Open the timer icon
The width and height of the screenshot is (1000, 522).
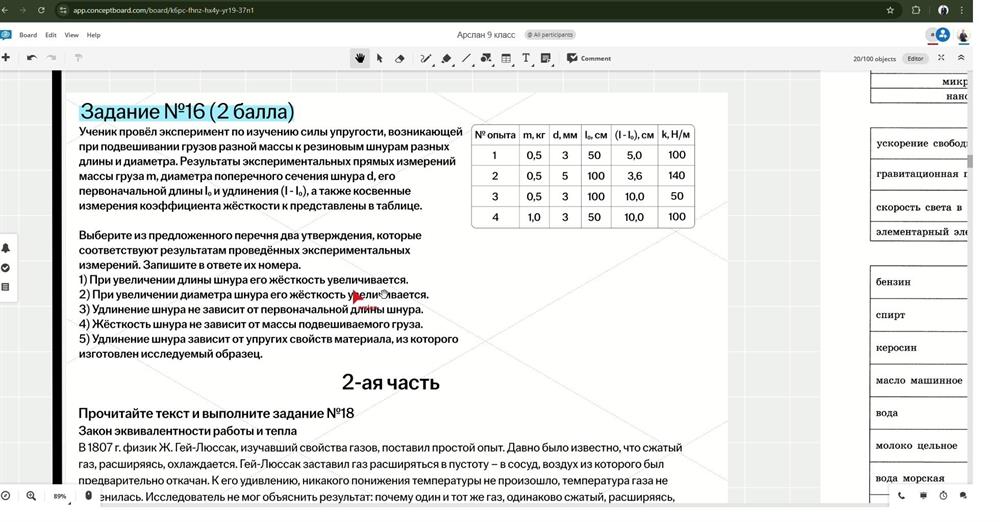943,495
